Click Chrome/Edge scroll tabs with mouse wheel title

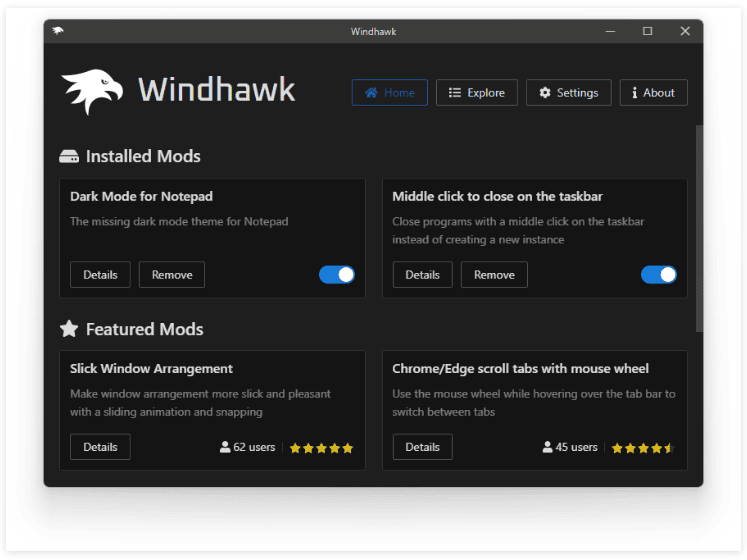pyautogui.click(x=520, y=368)
